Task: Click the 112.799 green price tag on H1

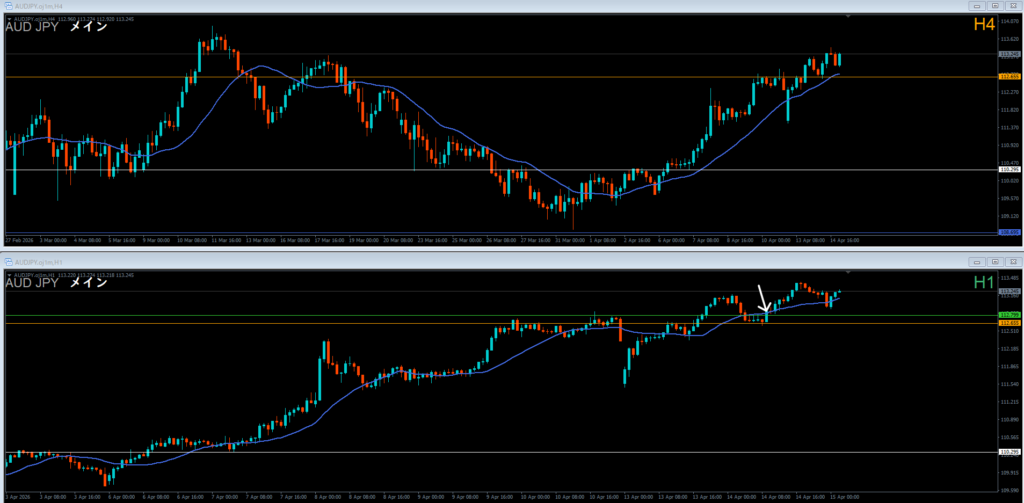Action: click(1009, 316)
